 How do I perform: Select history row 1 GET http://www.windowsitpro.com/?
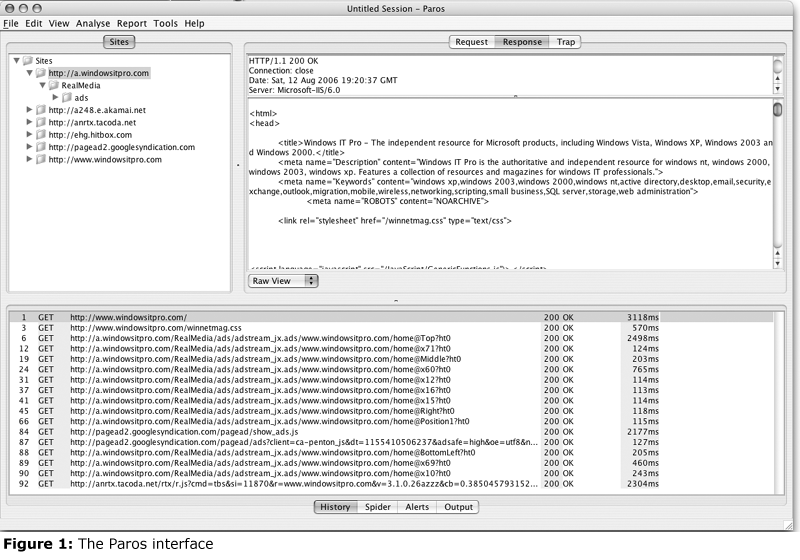[x=391, y=317]
